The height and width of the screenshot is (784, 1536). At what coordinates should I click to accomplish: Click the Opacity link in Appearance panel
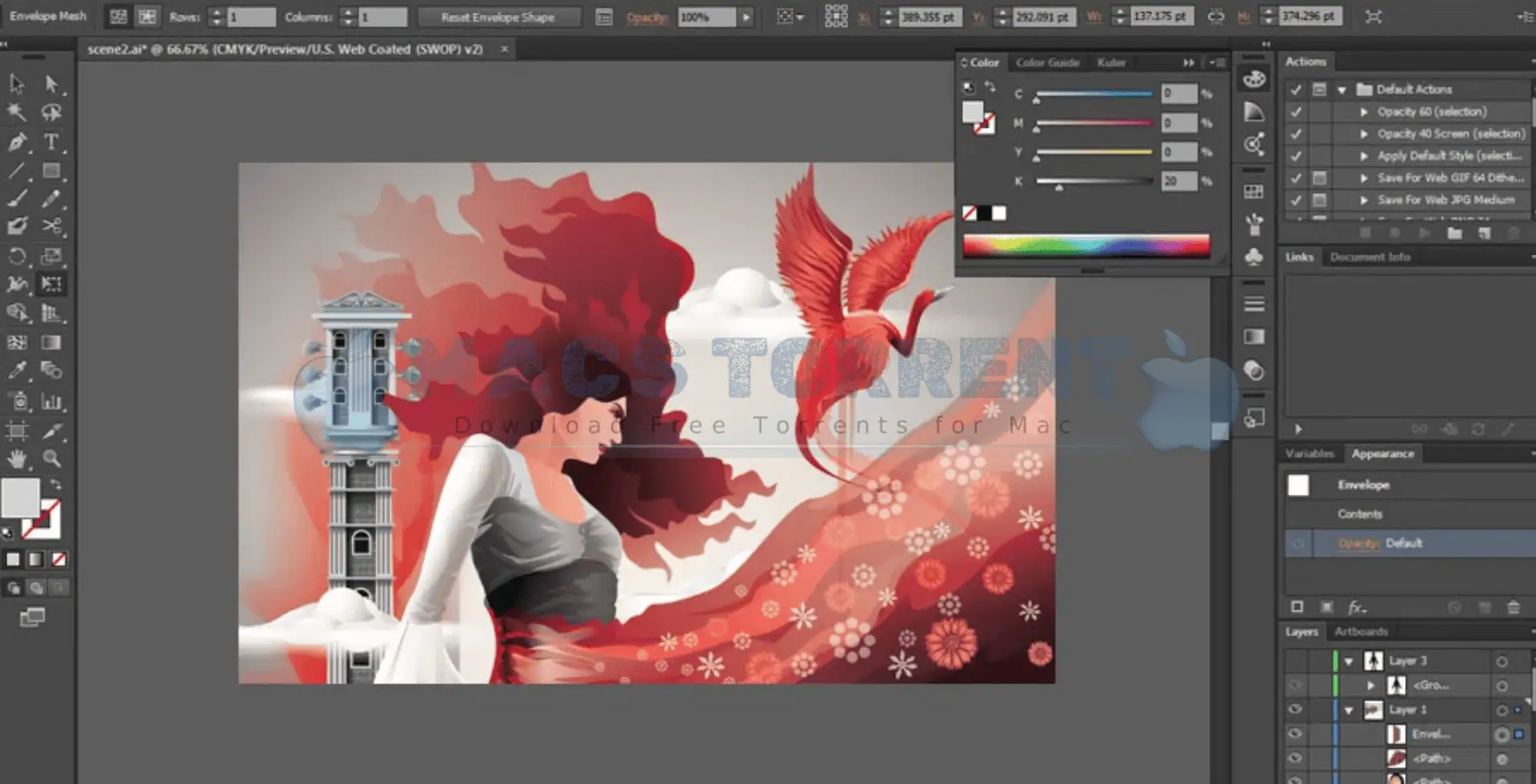[x=1358, y=544]
